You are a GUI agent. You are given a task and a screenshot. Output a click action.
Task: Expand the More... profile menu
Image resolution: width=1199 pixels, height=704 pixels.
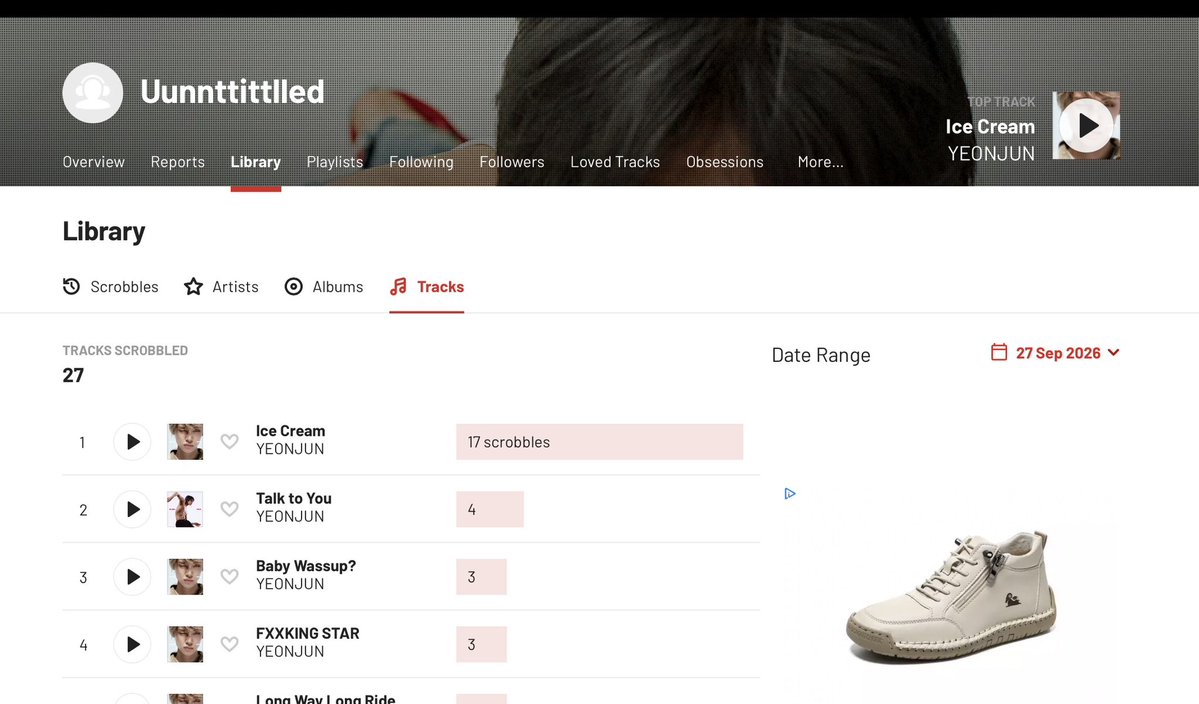[x=820, y=162]
